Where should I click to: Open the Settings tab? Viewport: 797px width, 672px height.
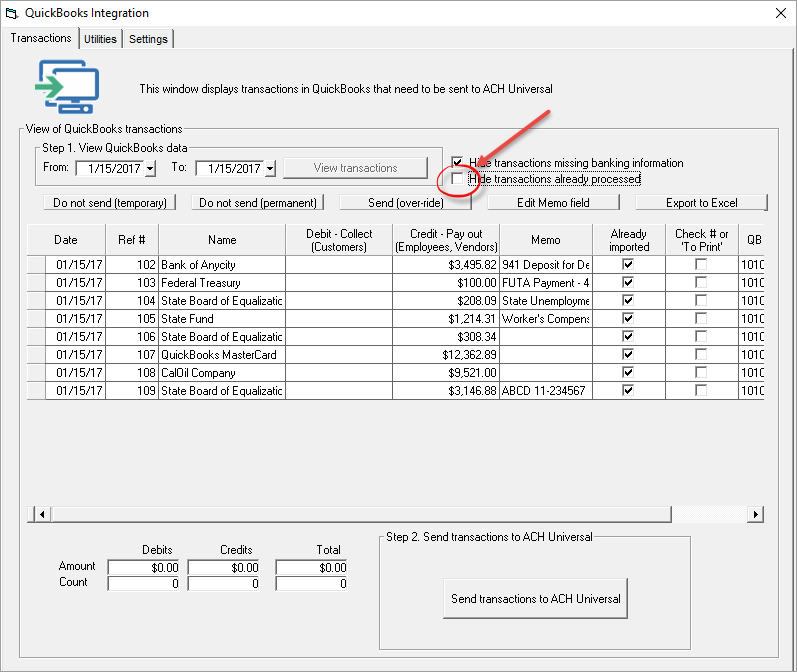[x=148, y=39]
